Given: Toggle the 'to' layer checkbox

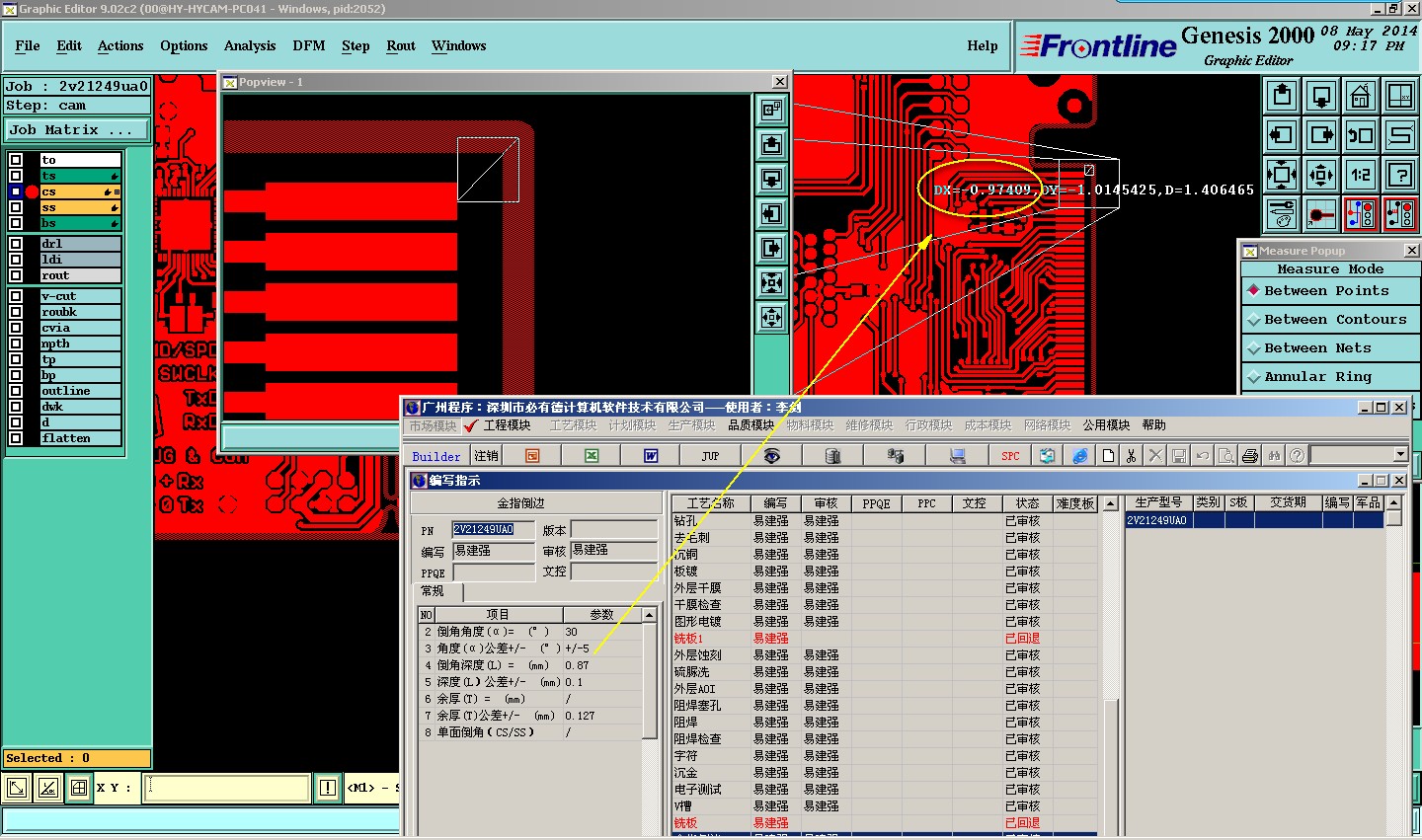Looking at the screenshot, I should 16,160.
